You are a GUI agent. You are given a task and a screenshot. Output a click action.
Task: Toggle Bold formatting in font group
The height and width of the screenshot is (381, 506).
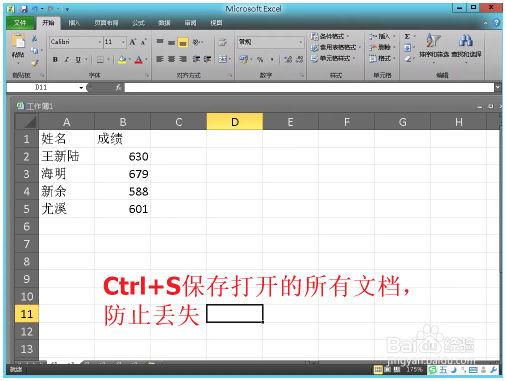click(55, 60)
